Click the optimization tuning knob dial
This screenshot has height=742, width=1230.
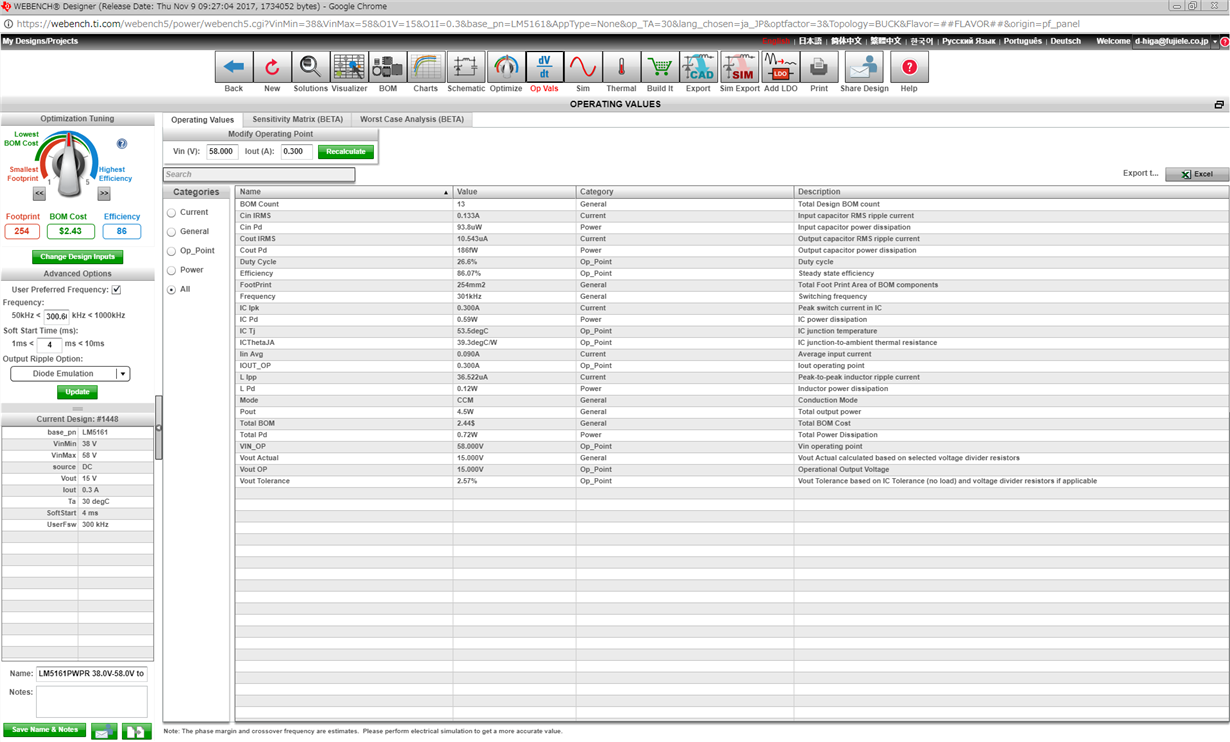click(70, 164)
